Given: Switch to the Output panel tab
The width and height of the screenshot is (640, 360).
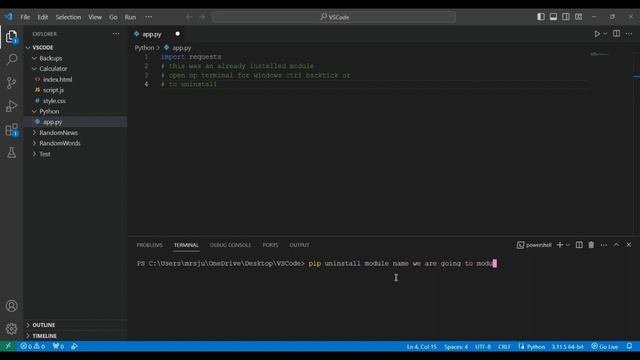Looking at the screenshot, I should tap(299, 245).
